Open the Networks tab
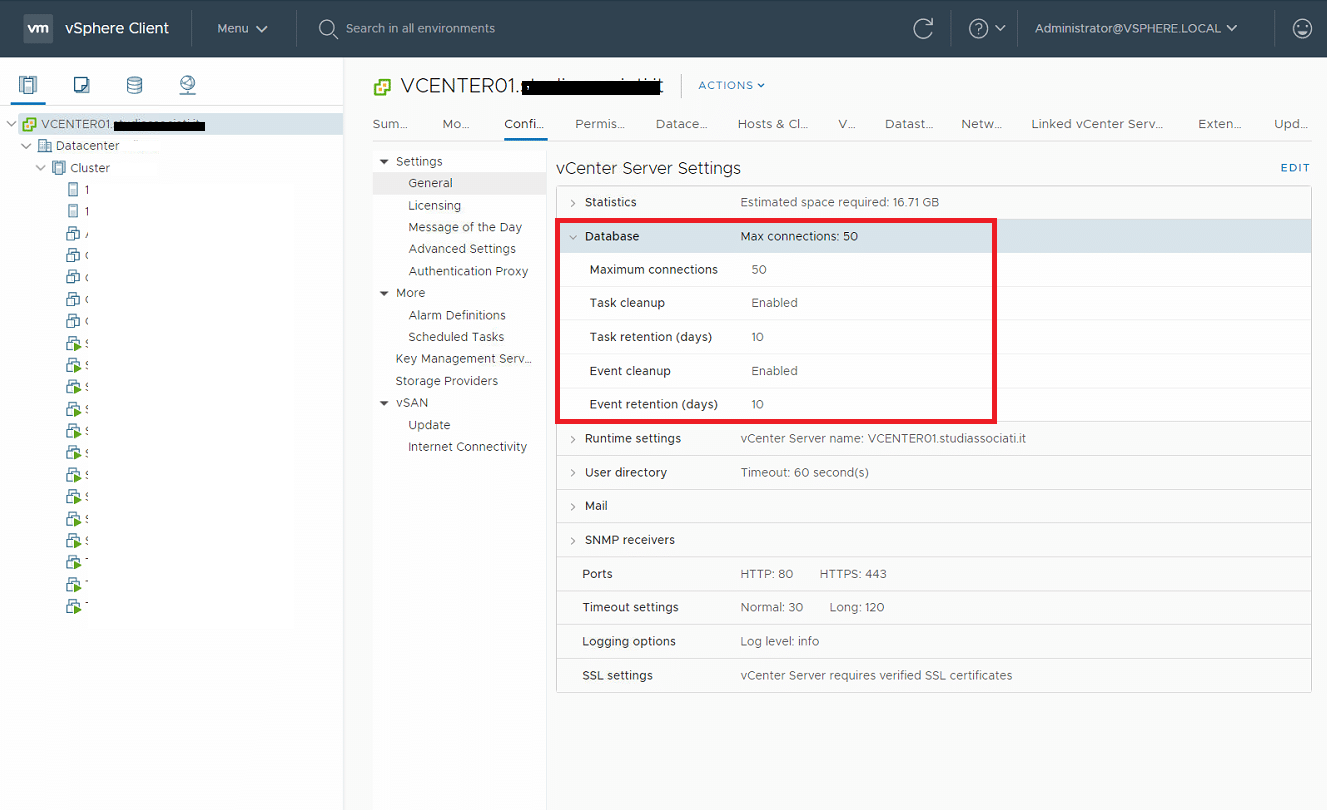Screen dimensions: 1327x810 click(x=981, y=124)
